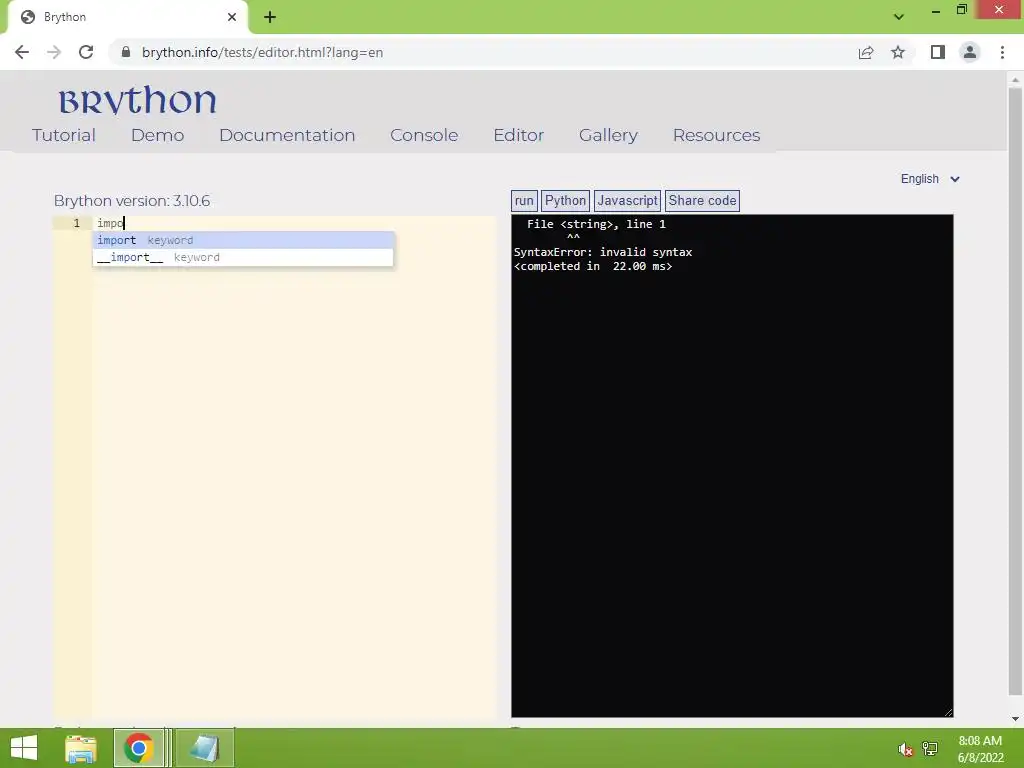Click the Brython version 3.10.6 text

132,200
